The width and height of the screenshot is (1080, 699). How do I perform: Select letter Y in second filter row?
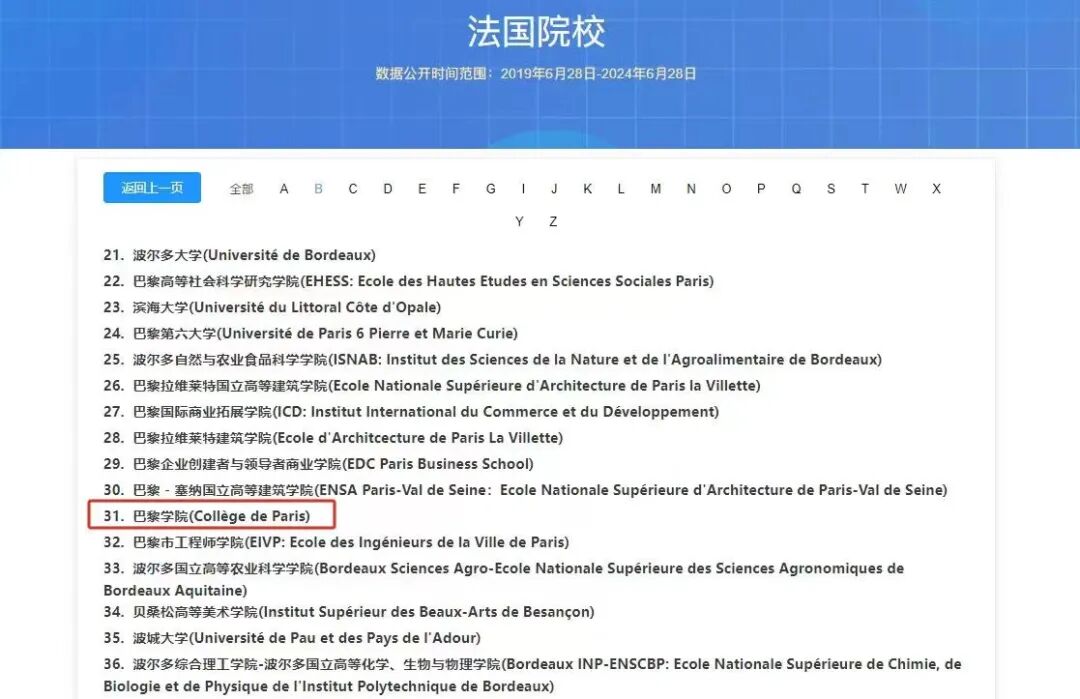[x=519, y=222]
